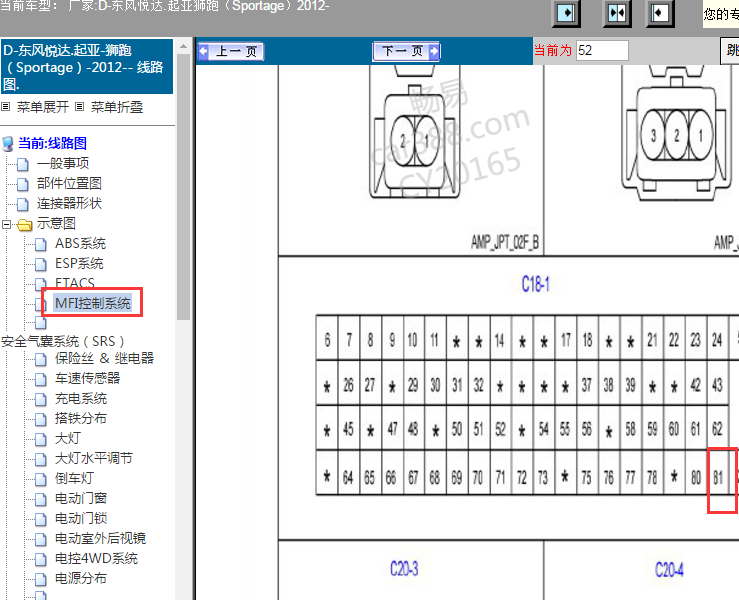Click the computer icon beside 当前:线路图
739x600 pixels.
pyautogui.click(x=8, y=144)
